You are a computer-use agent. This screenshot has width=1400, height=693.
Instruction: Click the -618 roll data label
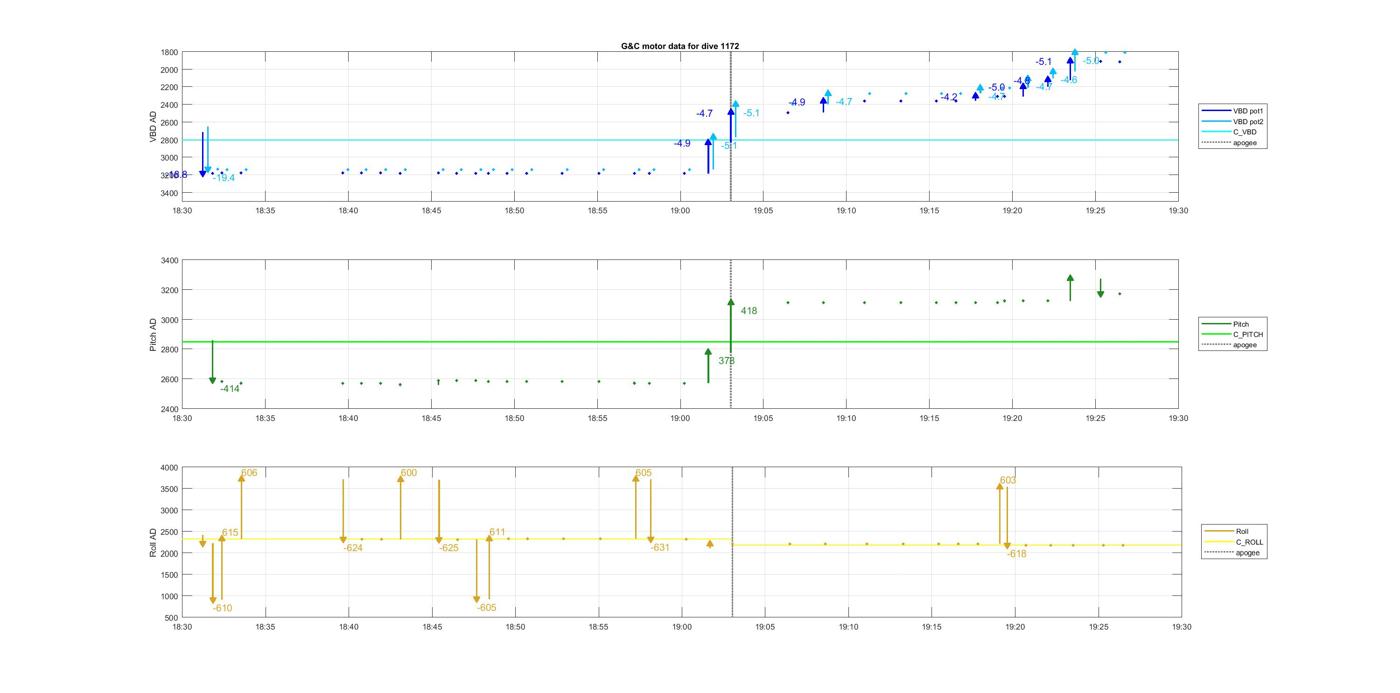click(1017, 554)
